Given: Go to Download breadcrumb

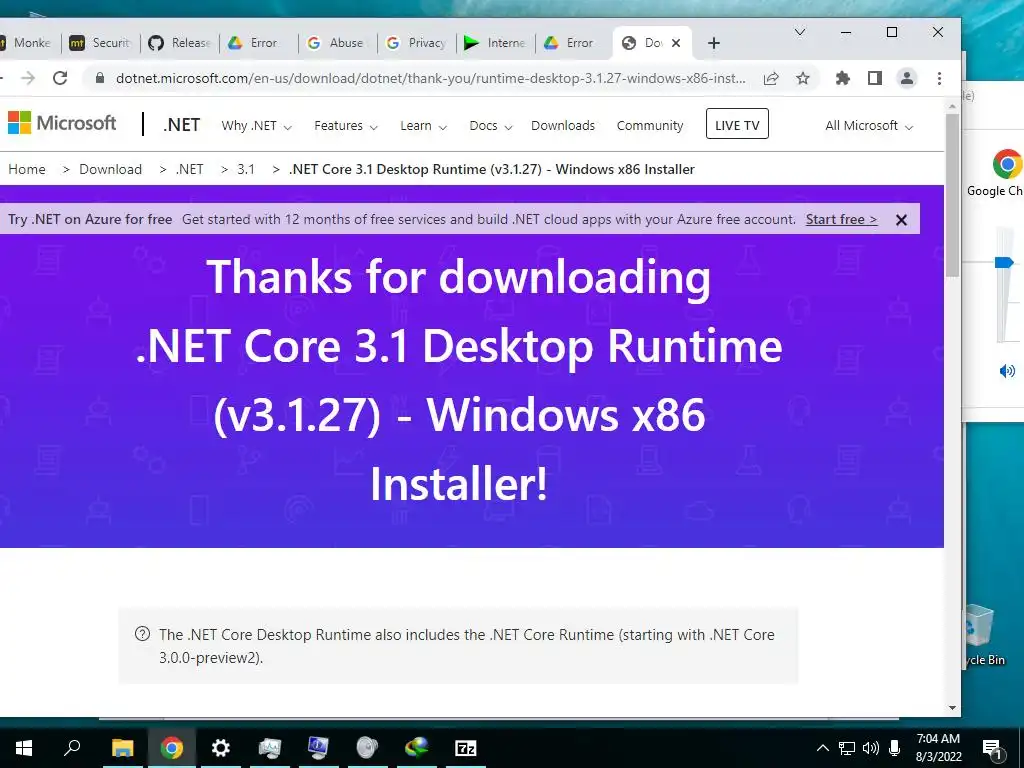Looking at the screenshot, I should coord(110,169).
